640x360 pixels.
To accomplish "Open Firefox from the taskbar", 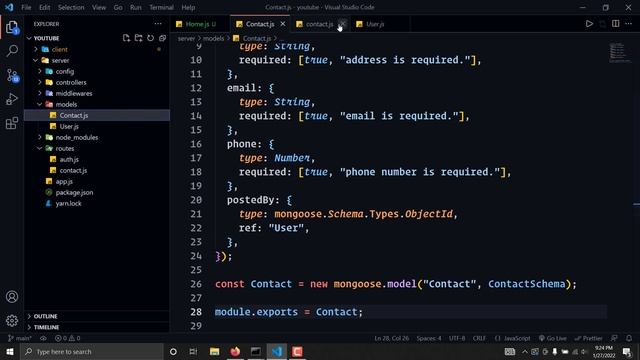I will click(x=235, y=351).
